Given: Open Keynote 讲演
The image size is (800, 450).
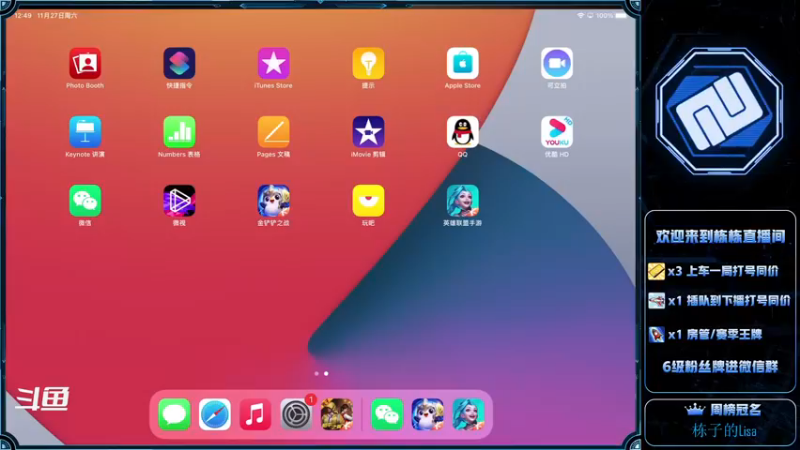Looking at the screenshot, I should tap(85, 132).
